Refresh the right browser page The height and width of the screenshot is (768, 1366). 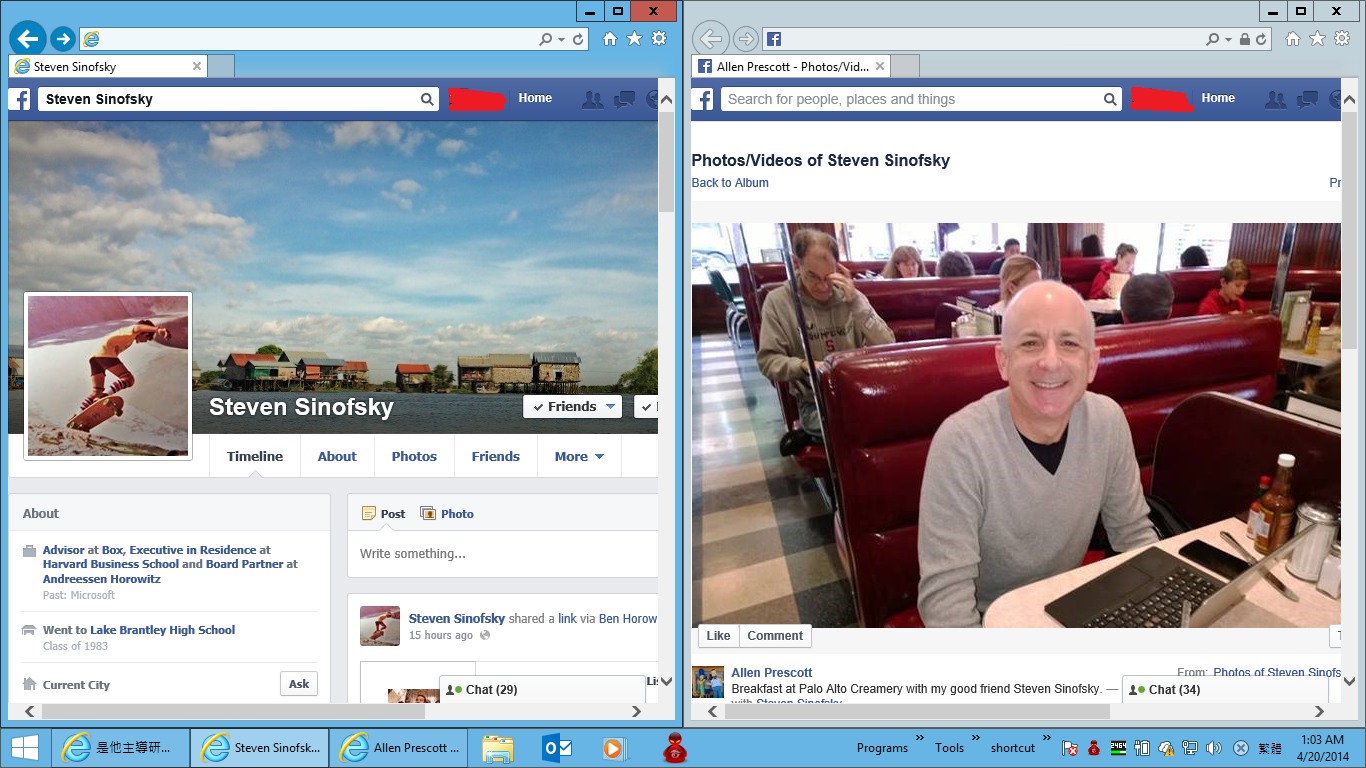[x=1261, y=39]
